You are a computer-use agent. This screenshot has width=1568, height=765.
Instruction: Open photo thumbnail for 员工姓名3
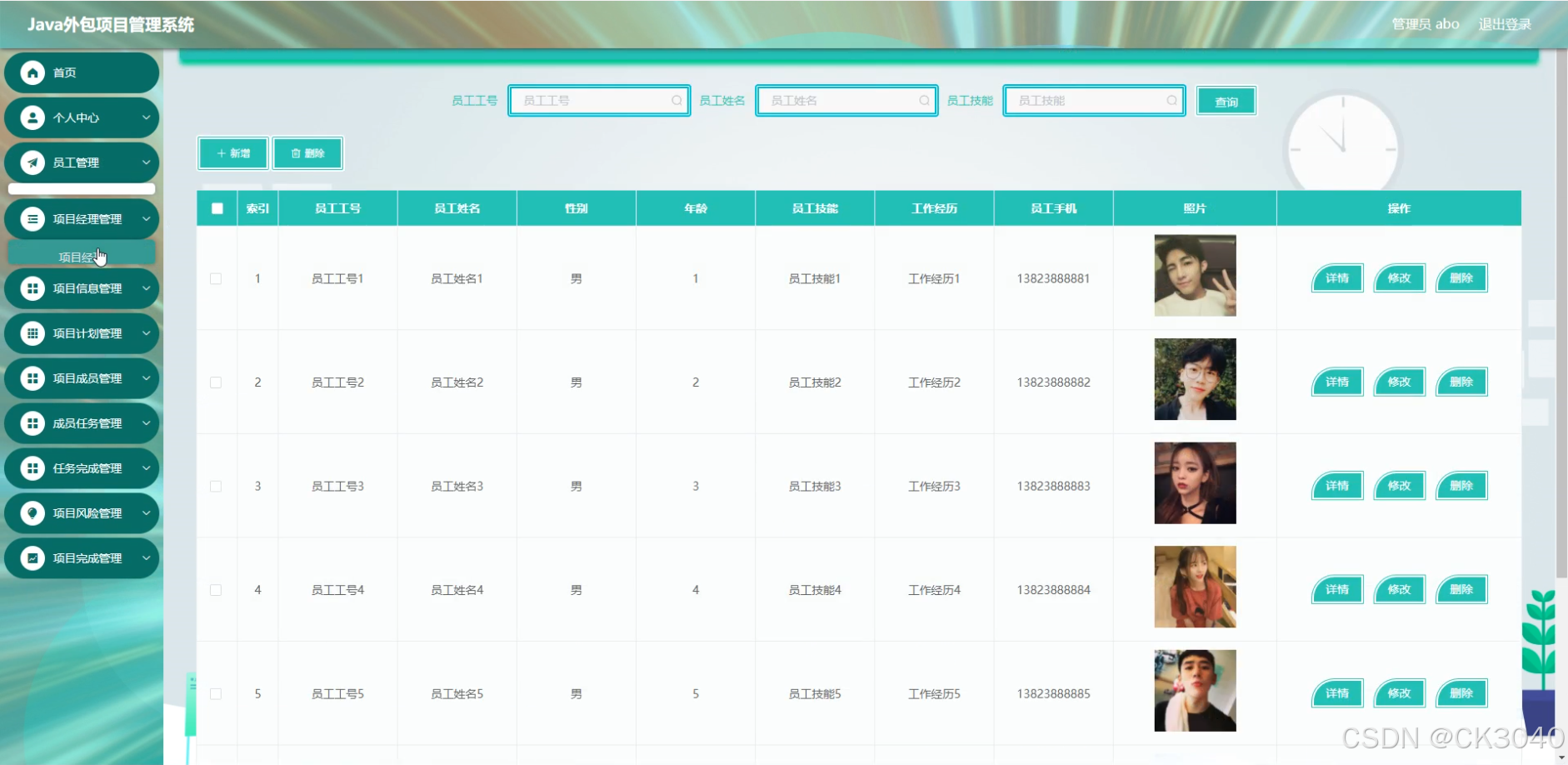pyautogui.click(x=1195, y=483)
